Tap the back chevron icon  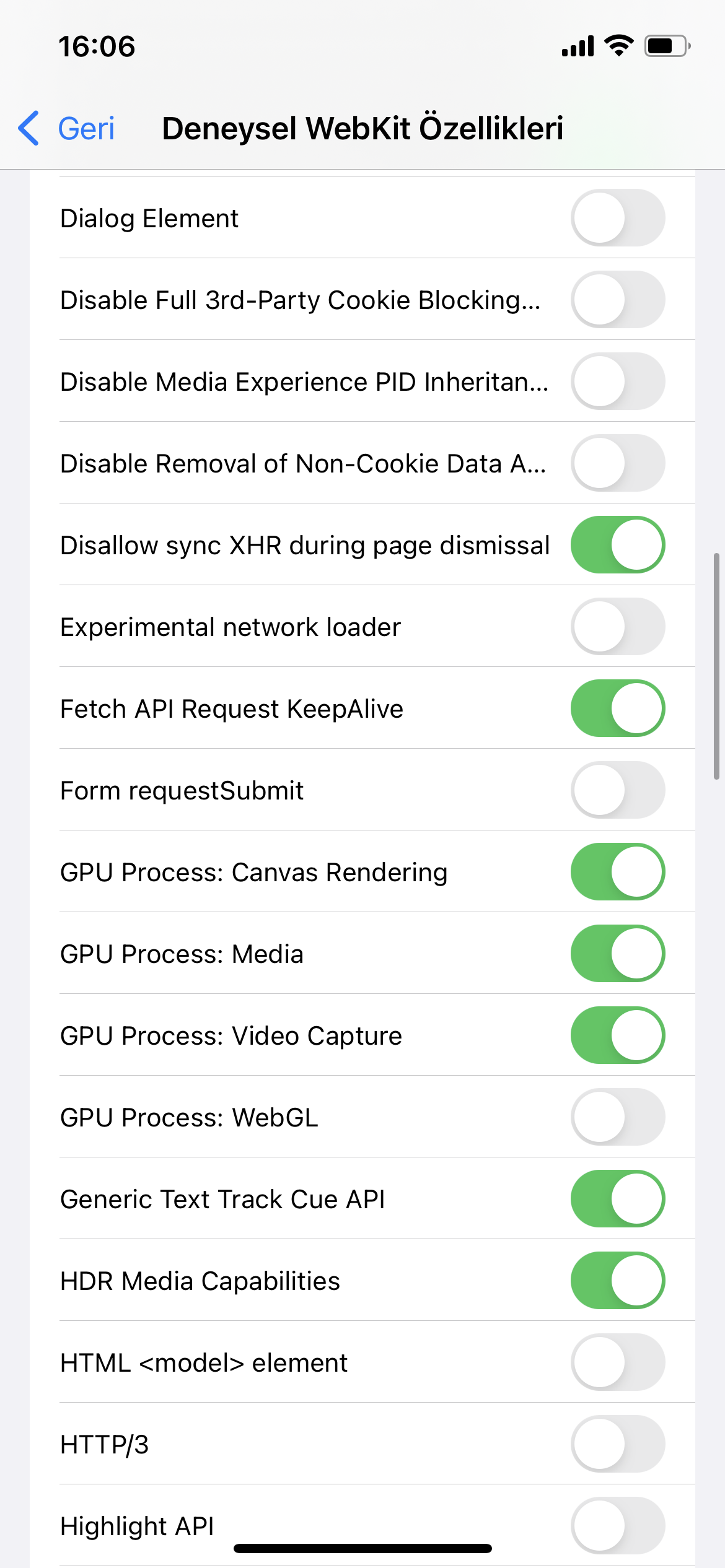point(29,128)
